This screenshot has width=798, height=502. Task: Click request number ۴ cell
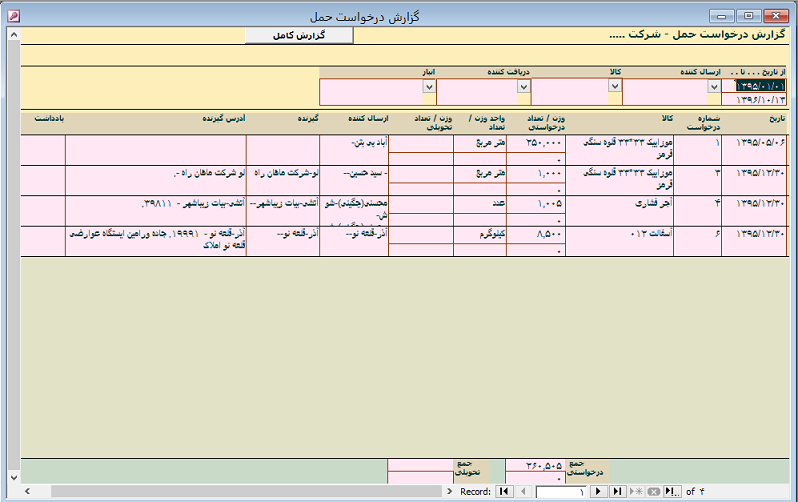click(697, 211)
